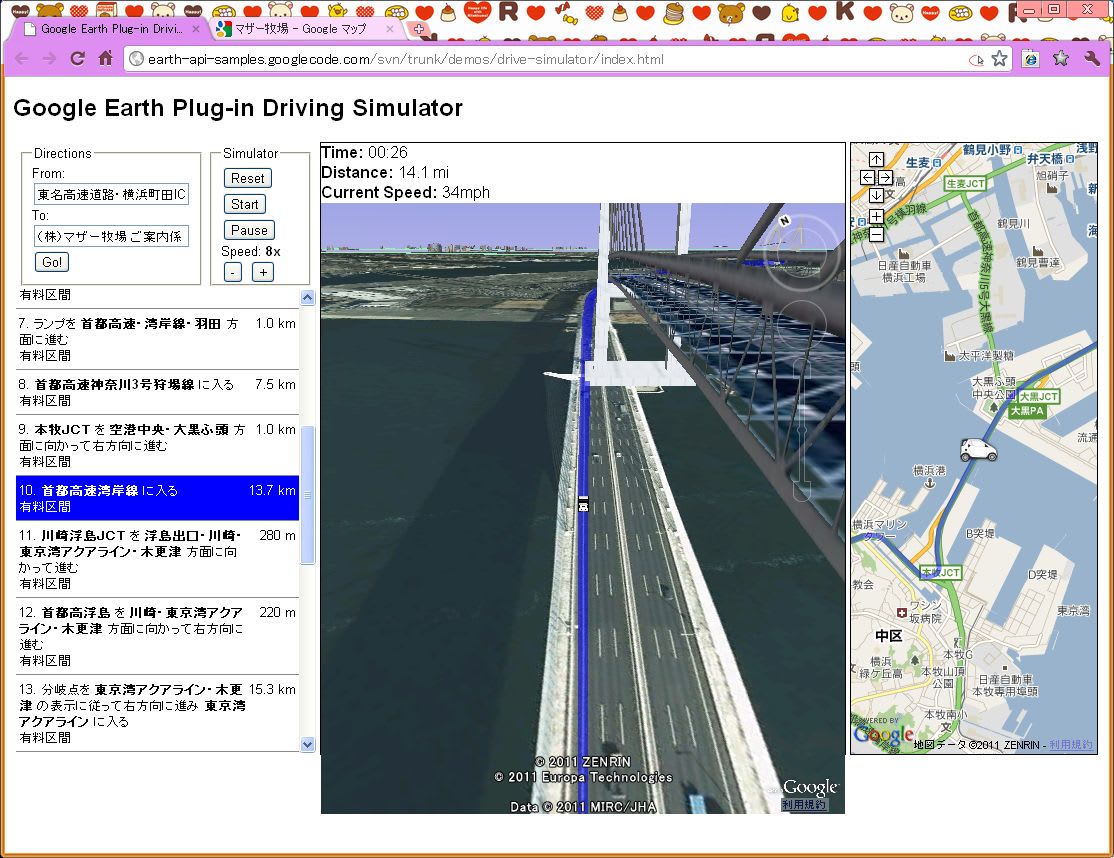The image size is (1114, 858).
Task: Pan the mini map down with arrow
Action: coord(876,195)
